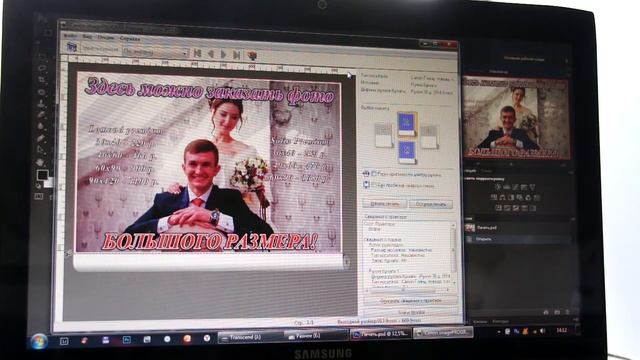This screenshot has height=360, width=640.
Task: Switch to the 'Печать.psd @ 12,5%' taskbar button
Action: click(x=381, y=334)
